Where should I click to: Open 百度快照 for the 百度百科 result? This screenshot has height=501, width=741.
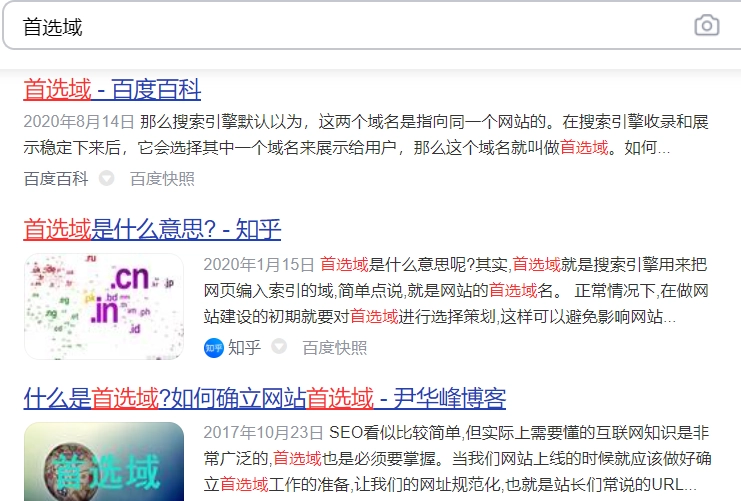pyautogui.click(x=162, y=179)
